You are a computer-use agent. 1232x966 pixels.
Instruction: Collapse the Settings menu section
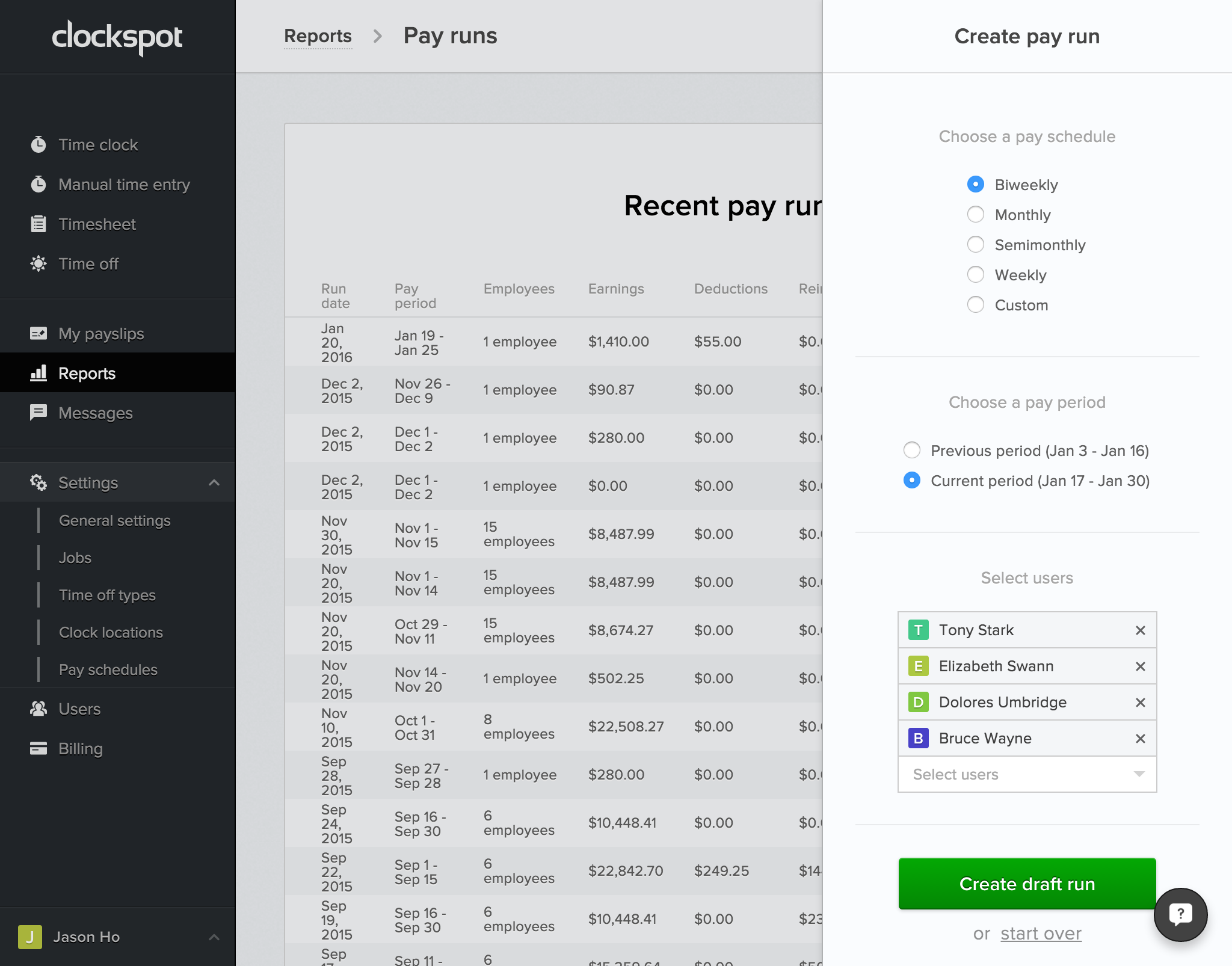point(214,482)
